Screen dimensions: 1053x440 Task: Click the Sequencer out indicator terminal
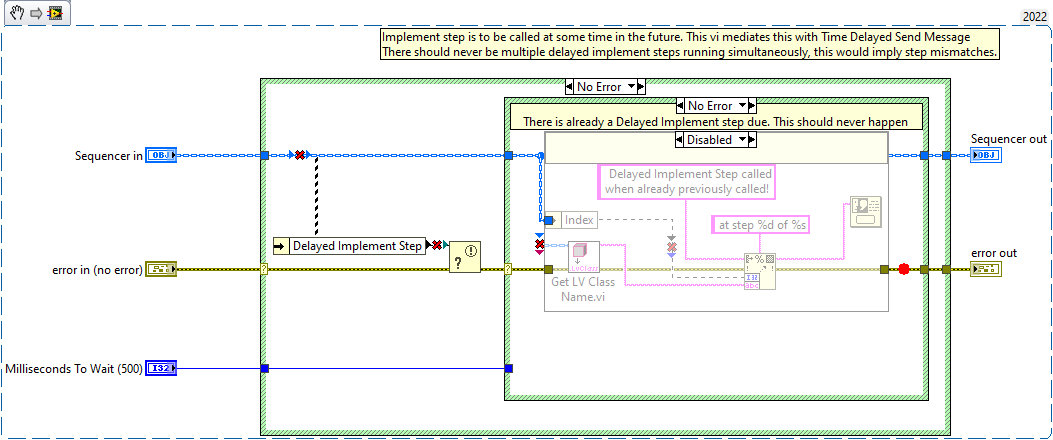[985, 155]
